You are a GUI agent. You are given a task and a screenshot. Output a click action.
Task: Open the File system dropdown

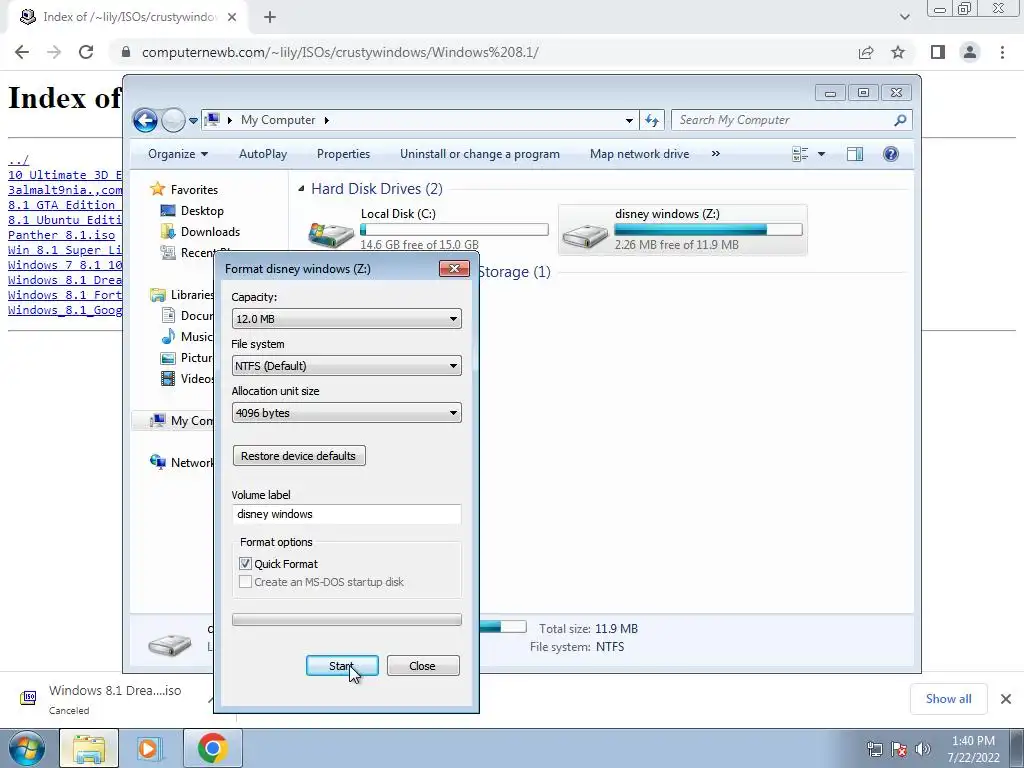click(347, 366)
